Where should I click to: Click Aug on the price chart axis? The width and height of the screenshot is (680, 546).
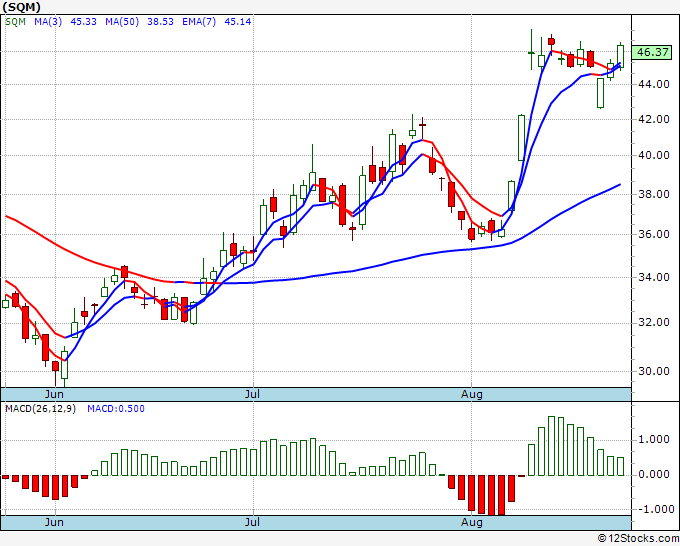(x=472, y=394)
